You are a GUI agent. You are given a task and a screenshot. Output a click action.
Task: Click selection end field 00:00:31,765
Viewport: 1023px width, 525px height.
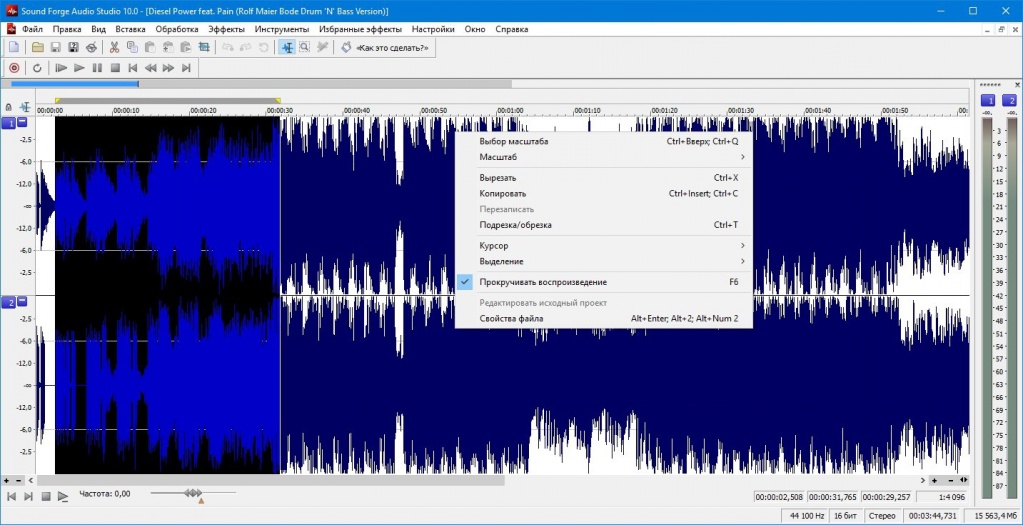833,497
